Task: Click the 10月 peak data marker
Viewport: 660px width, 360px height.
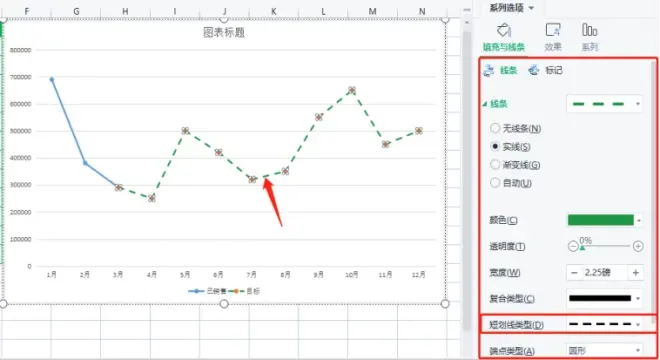Action: point(352,90)
